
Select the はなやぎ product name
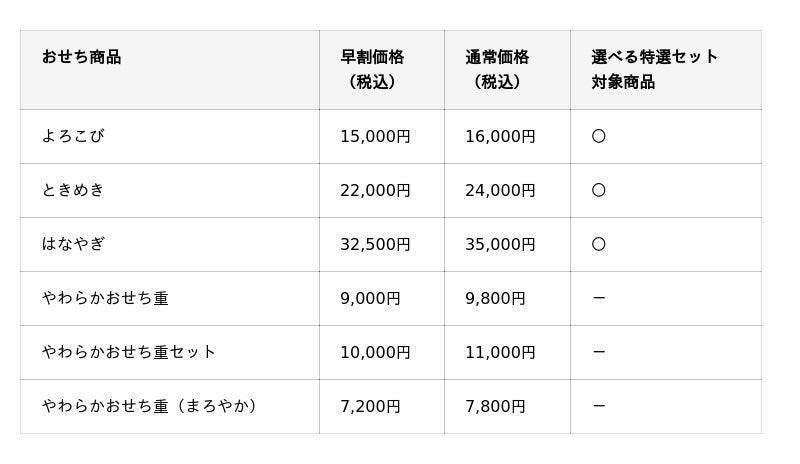pos(73,244)
